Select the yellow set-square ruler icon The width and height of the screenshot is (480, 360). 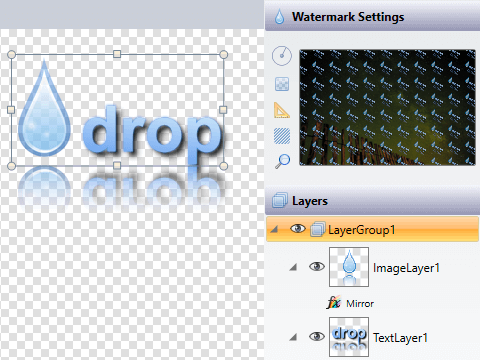click(x=282, y=110)
